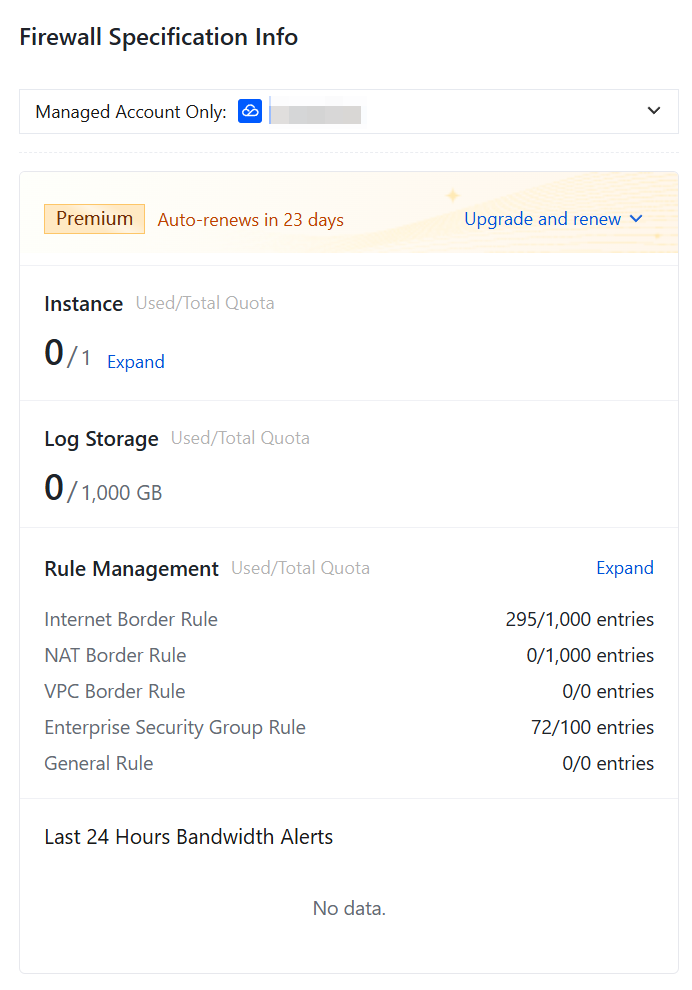Click the Internet Border Rule row
Viewport: 692px width, 990px height.
pyautogui.click(x=349, y=619)
